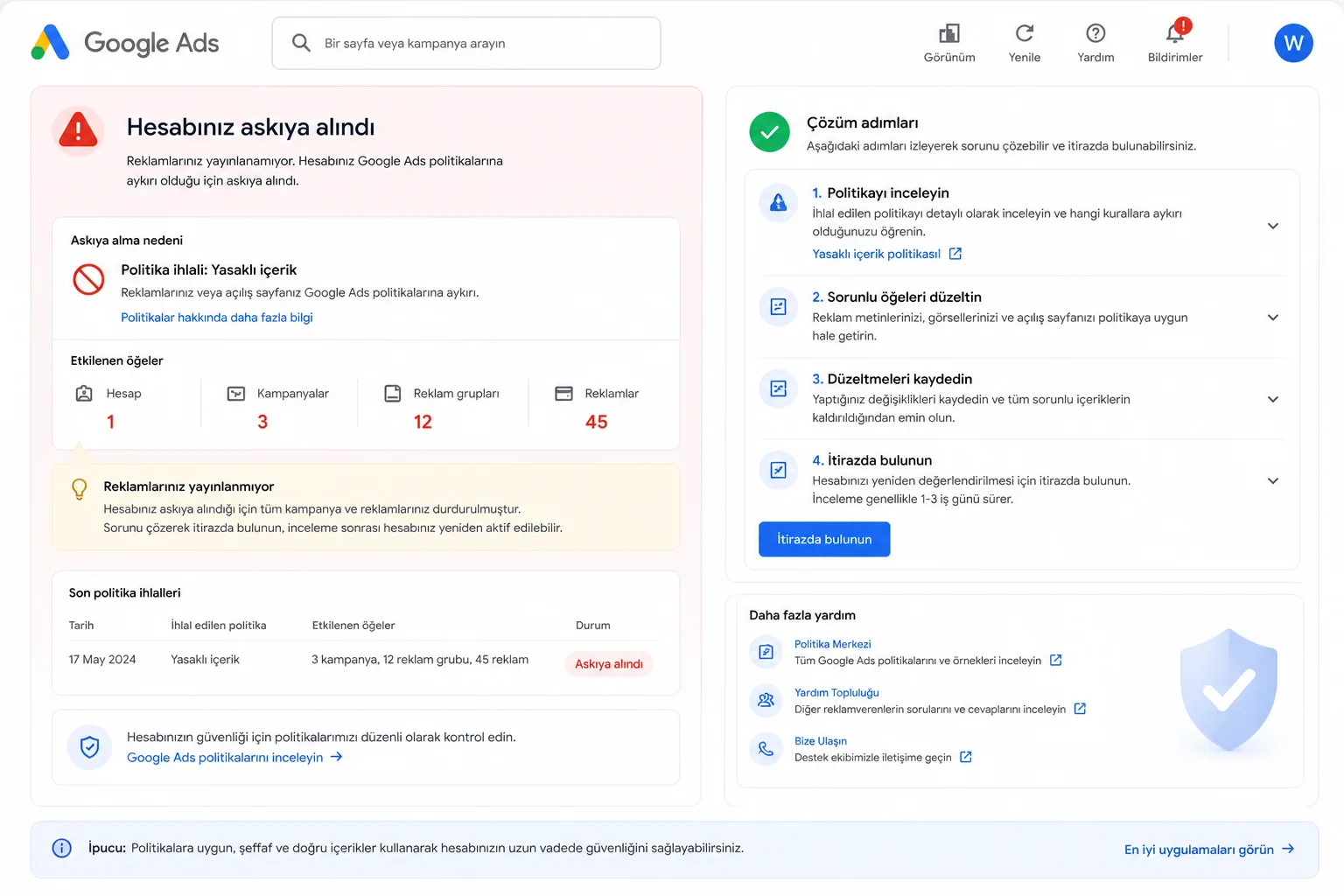Click the Yenile refresh icon
The height and width of the screenshot is (896, 1344).
[x=1025, y=33]
